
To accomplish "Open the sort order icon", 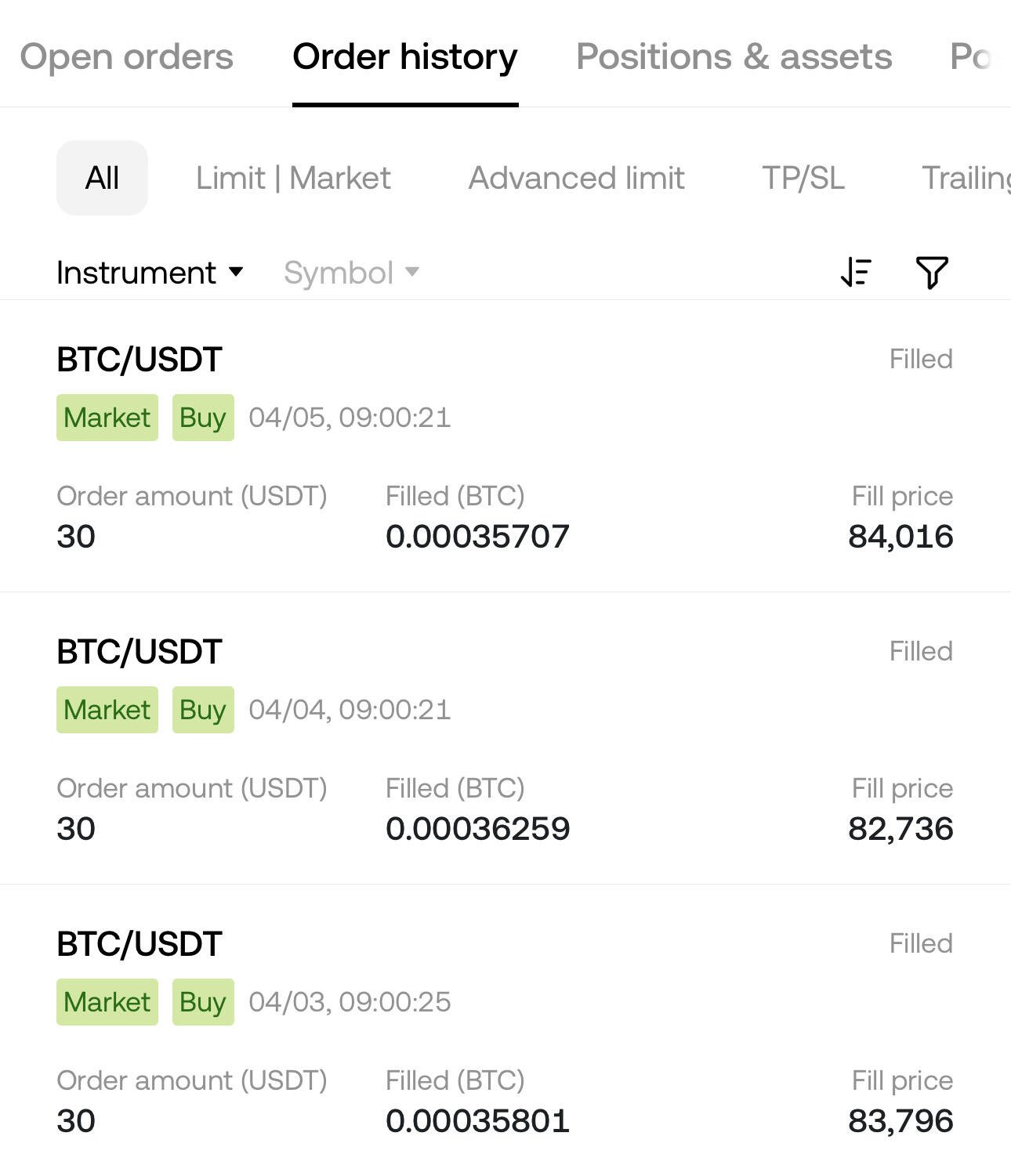I will (855, 273).
